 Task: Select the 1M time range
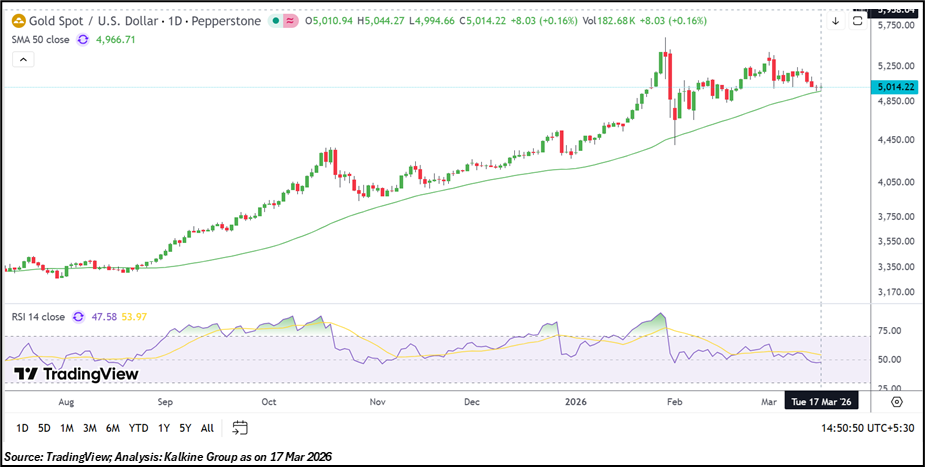click(67, 428)
